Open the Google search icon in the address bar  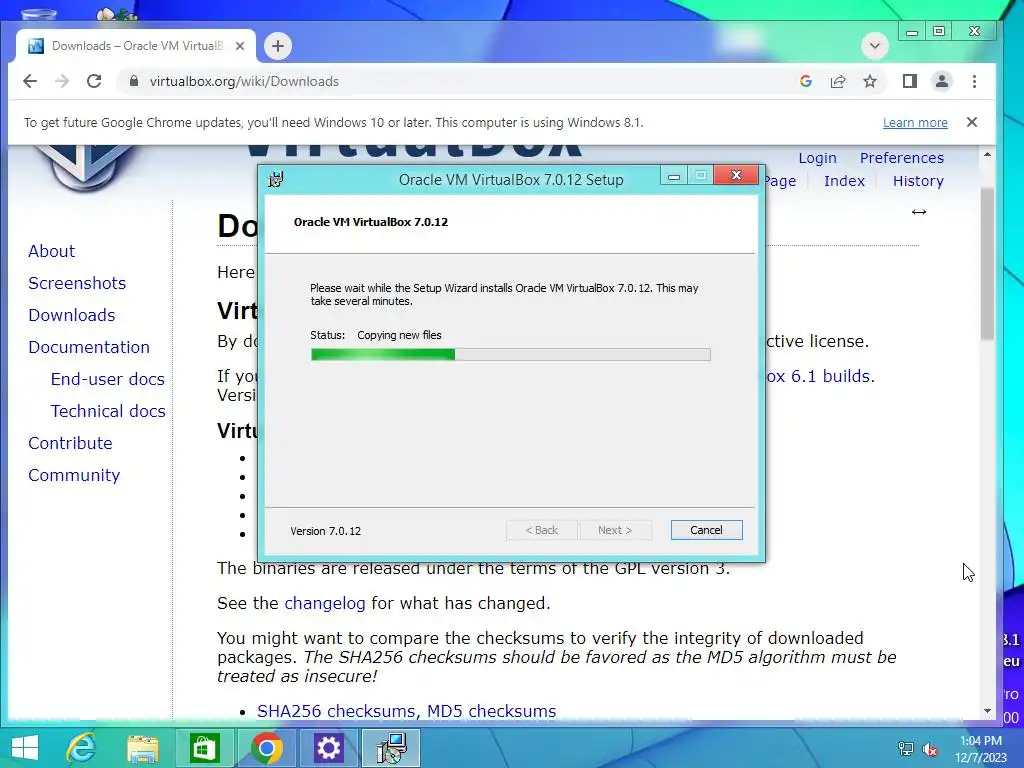coord(806,81)
